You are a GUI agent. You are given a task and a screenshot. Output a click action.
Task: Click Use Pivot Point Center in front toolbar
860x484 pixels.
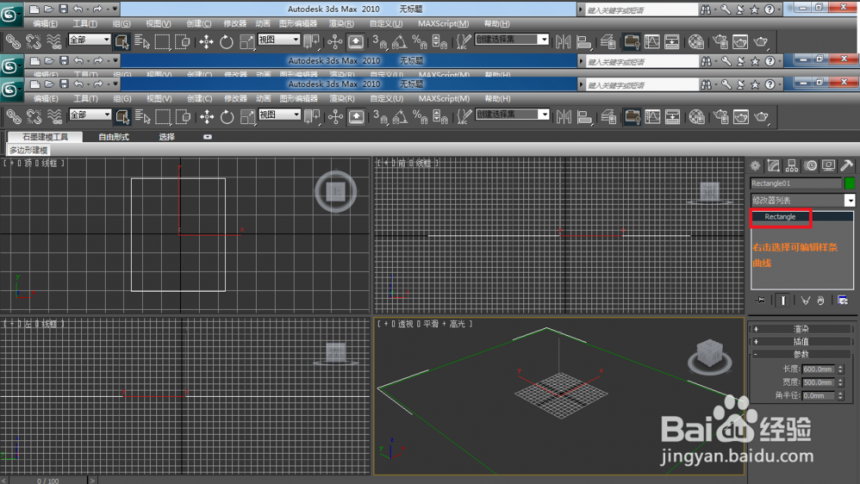point(312,117)
